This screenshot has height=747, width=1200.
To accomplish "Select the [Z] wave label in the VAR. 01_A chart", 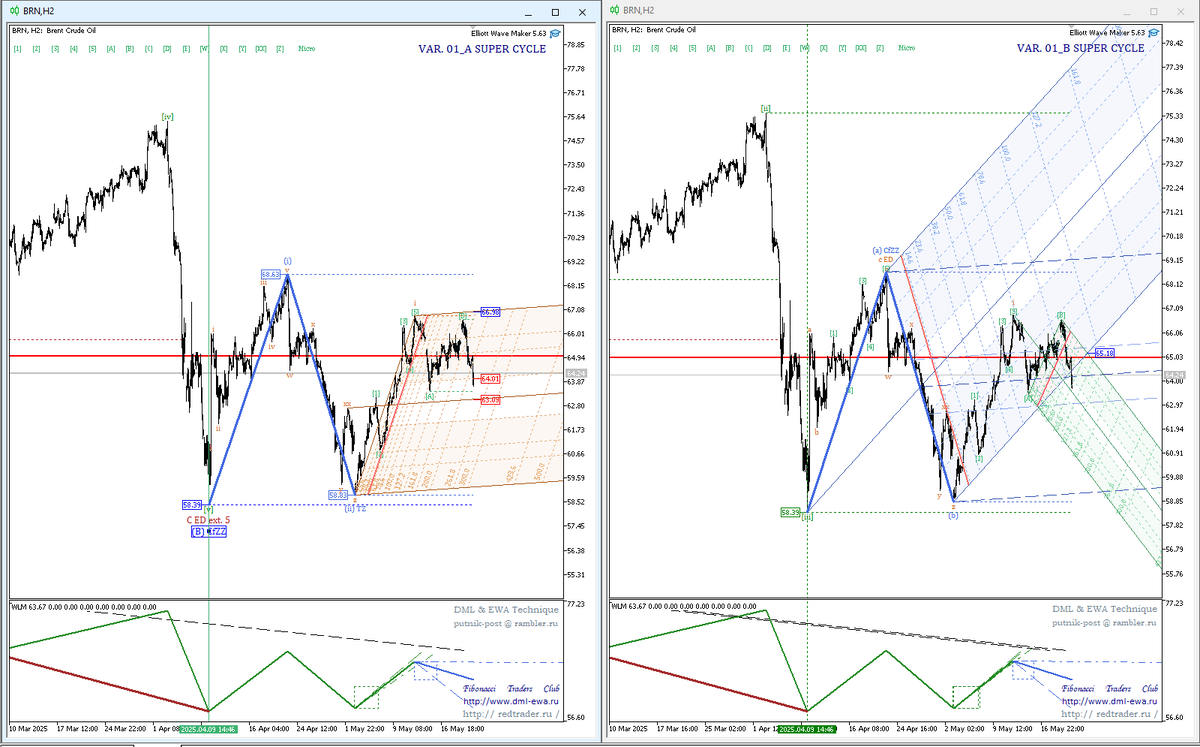I will [x=280, y=48].
